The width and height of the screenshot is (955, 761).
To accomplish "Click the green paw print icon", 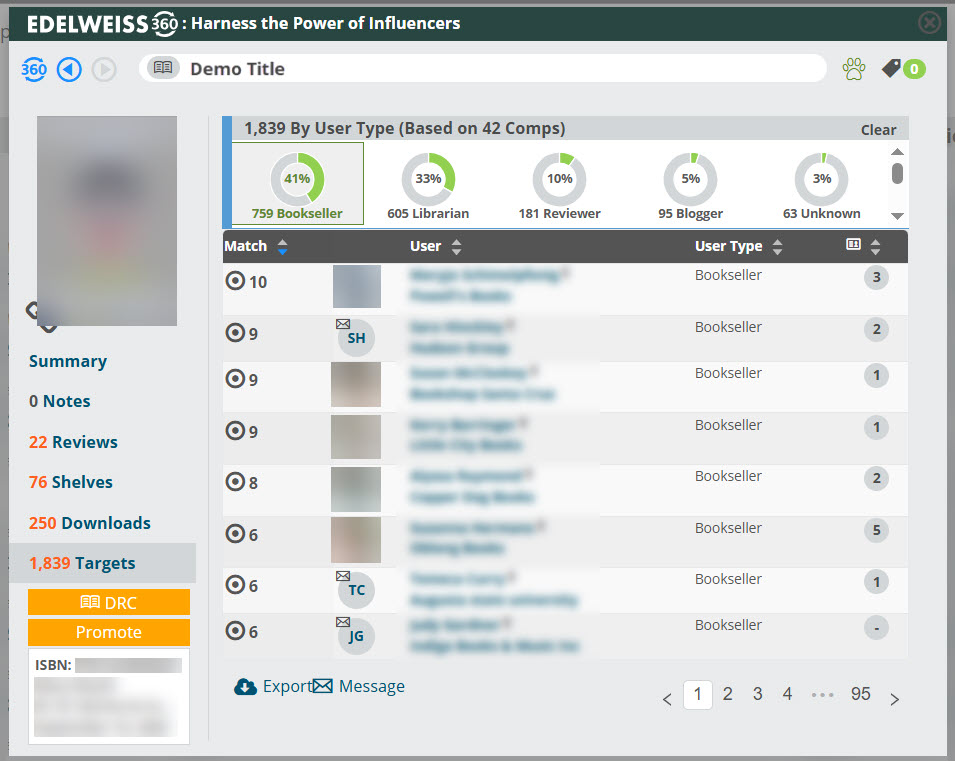I will (854, 69).
